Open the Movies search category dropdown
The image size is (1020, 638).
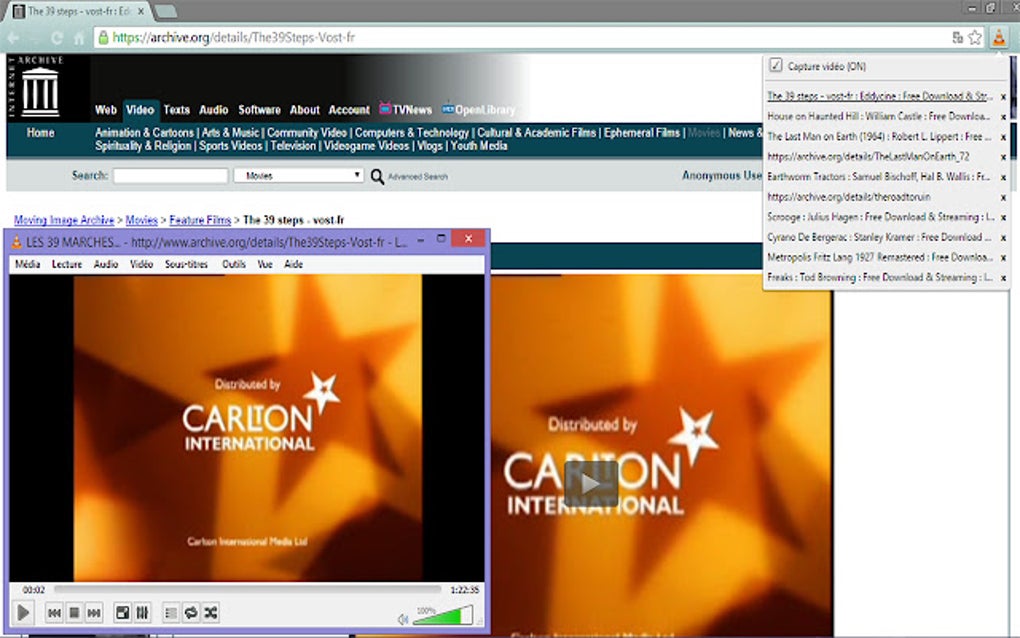298,175
